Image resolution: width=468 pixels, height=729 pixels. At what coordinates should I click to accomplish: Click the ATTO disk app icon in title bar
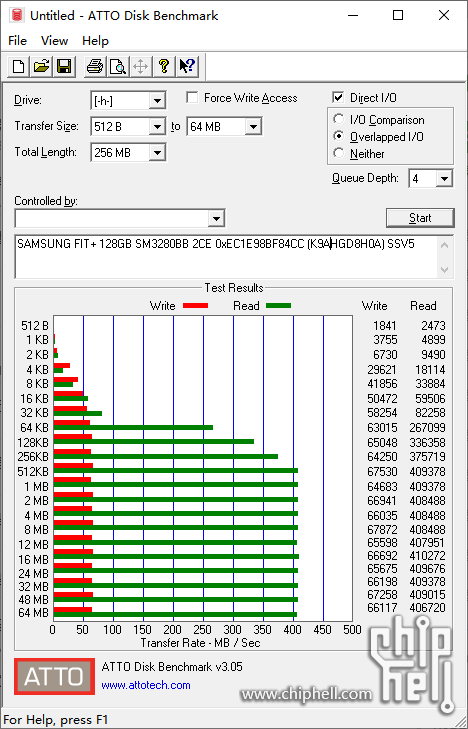tap(17, 15)
